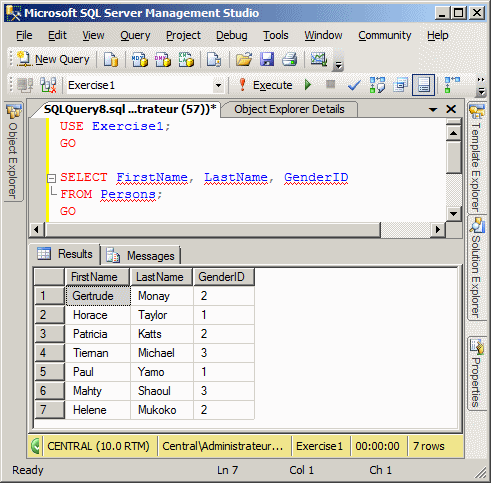Image resolution: width=491 pixels, height=483 pixels.
Task: Open the Edit menu
Action: [57, 35]
